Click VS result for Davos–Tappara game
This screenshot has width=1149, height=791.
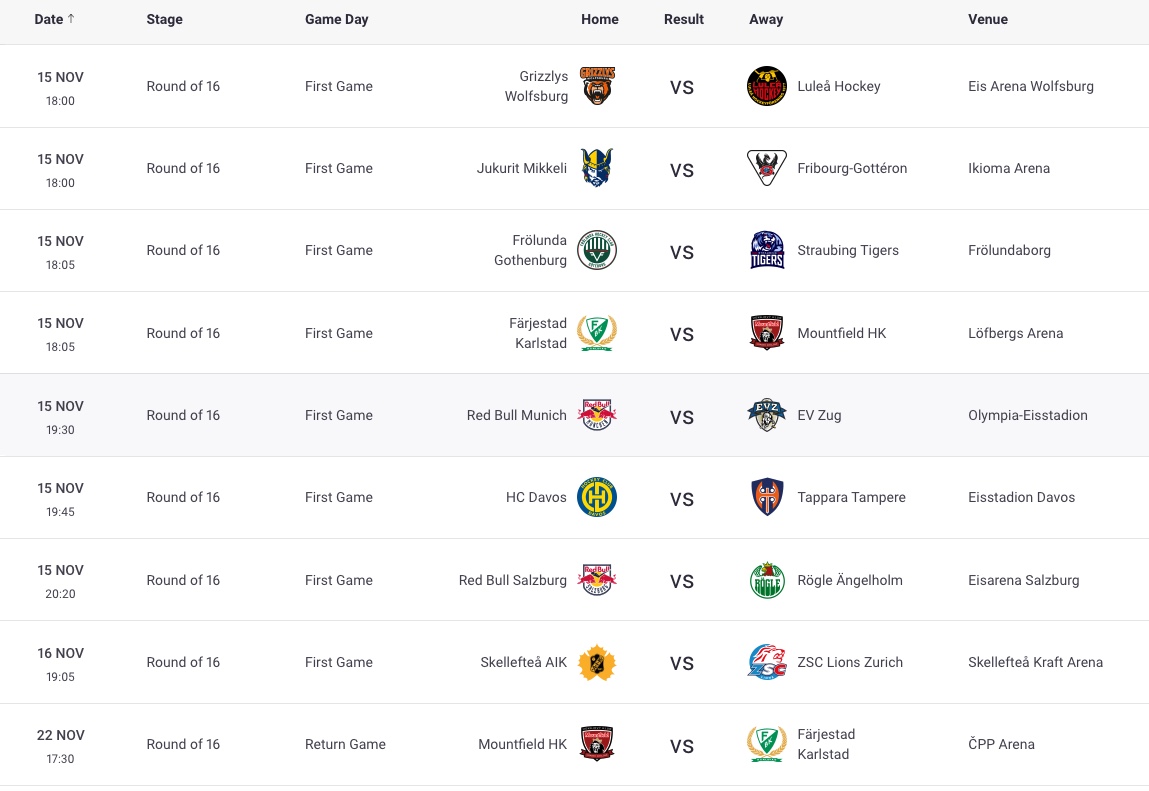[x=682, y=498]
